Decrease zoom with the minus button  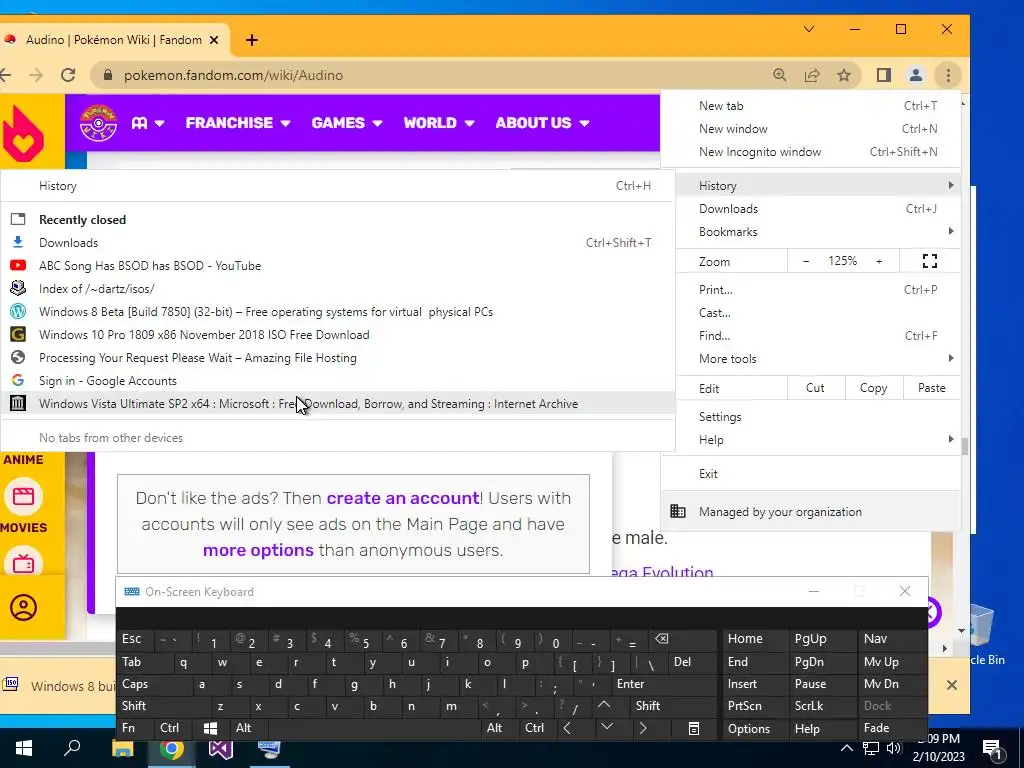click(x=806, y=261)
